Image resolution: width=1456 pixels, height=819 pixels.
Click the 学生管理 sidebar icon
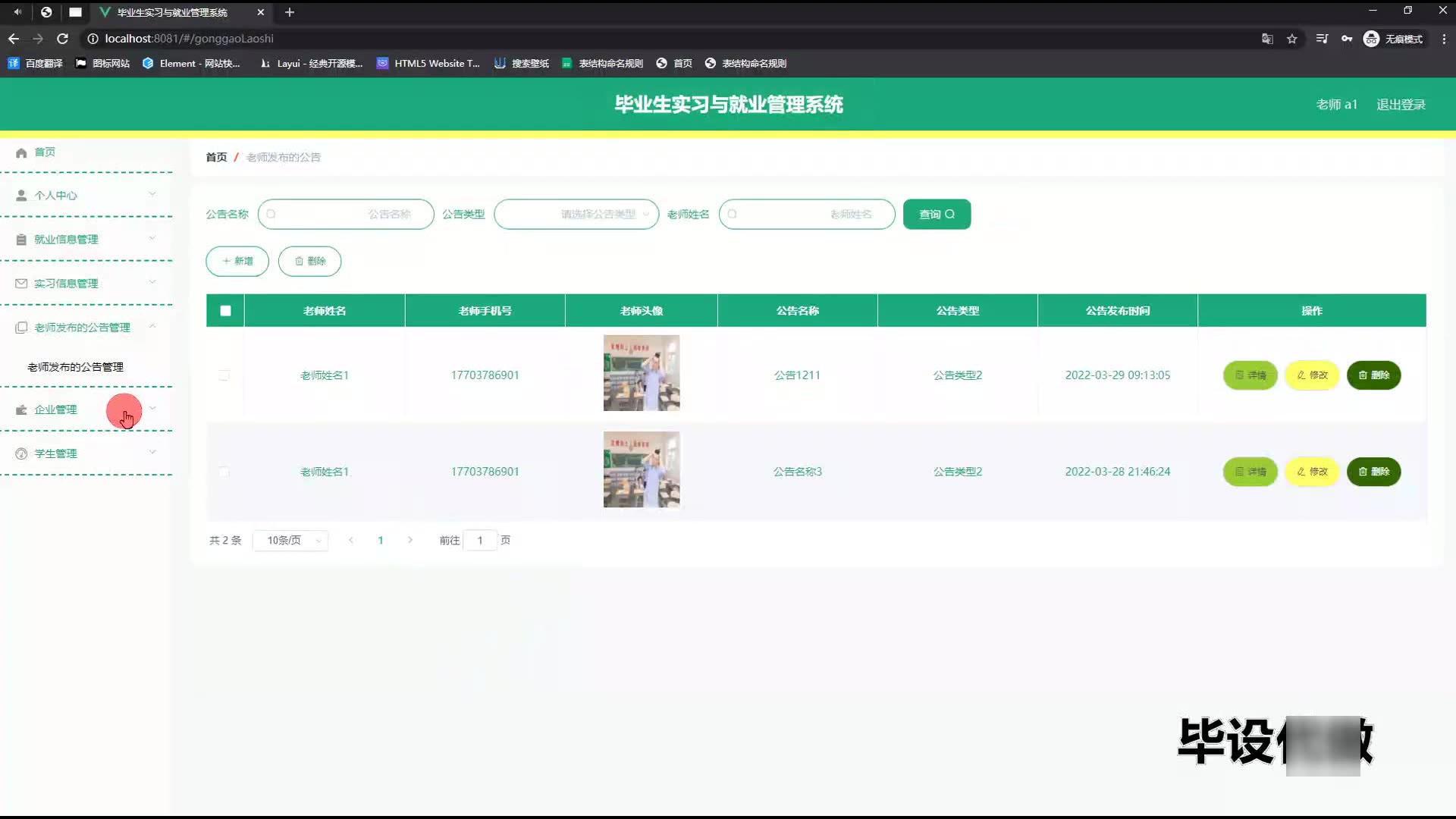coord(21,453)
